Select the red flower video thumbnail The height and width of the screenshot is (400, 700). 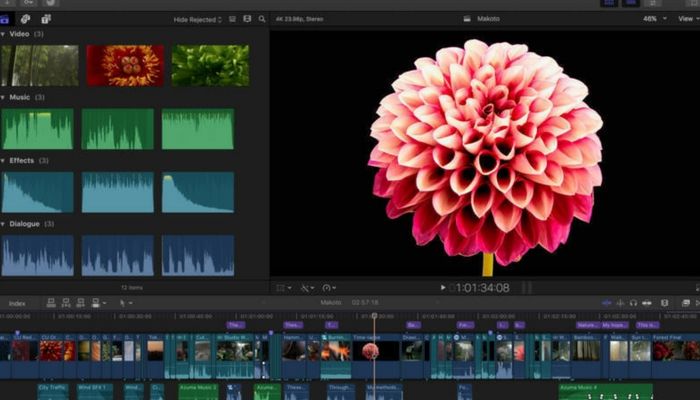[x=125, y=65]
